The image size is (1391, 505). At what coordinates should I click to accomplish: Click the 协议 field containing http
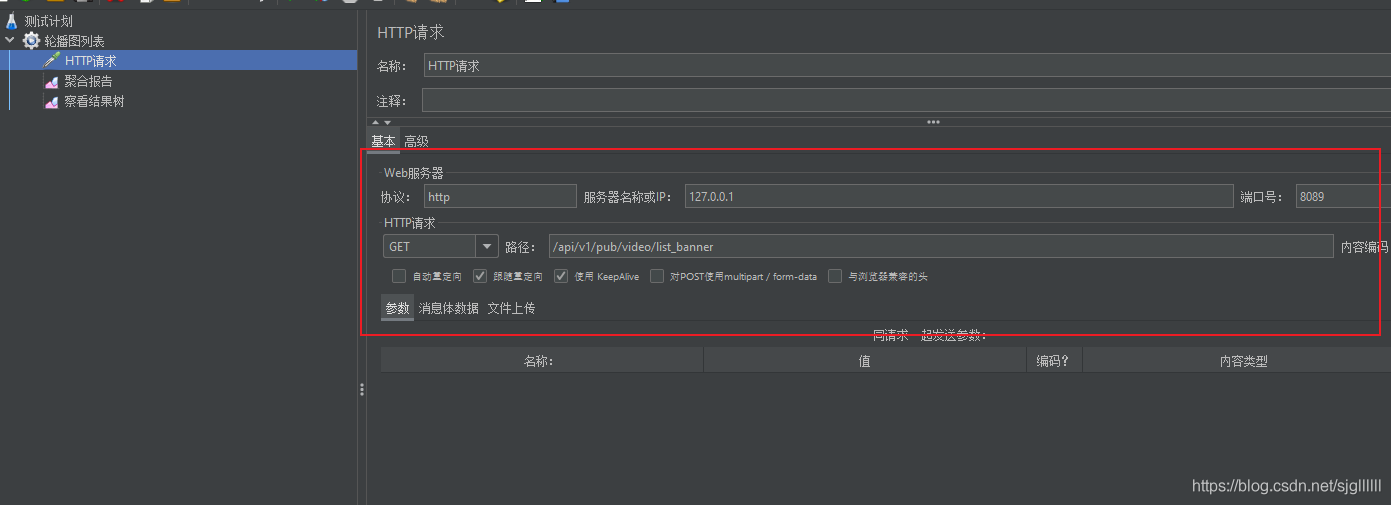click(x=500, y=196)
